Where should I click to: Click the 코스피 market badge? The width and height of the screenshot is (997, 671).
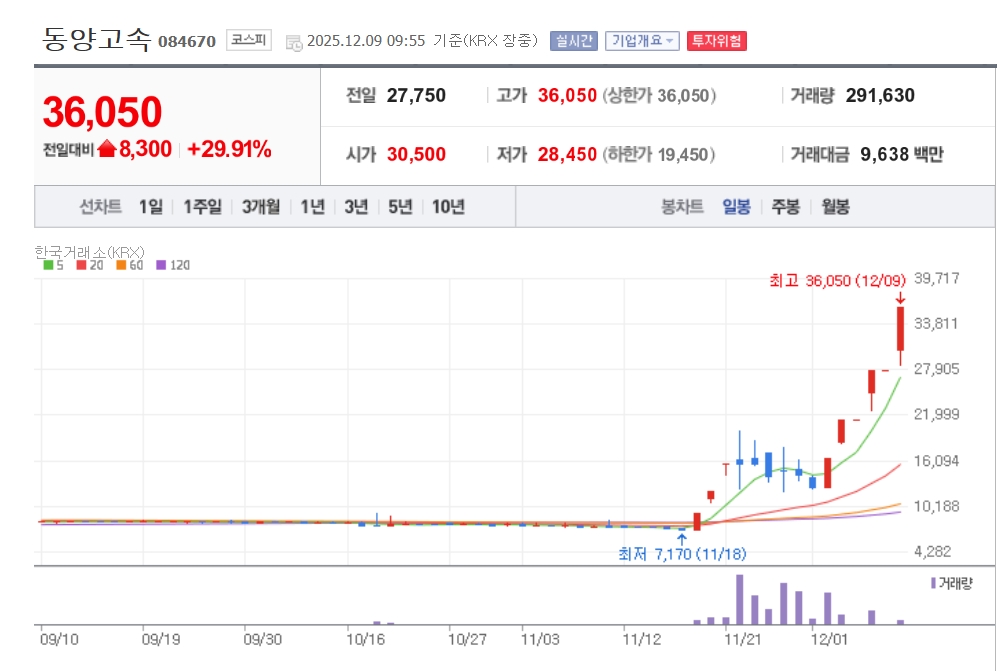[248, 40]
